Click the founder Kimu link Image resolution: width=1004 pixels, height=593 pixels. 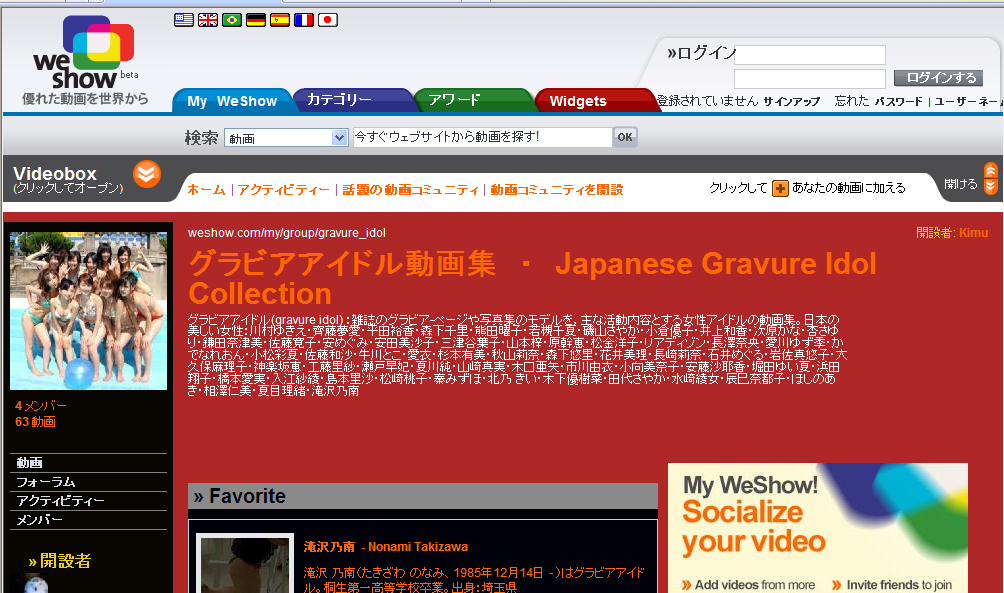coord(973,233)
